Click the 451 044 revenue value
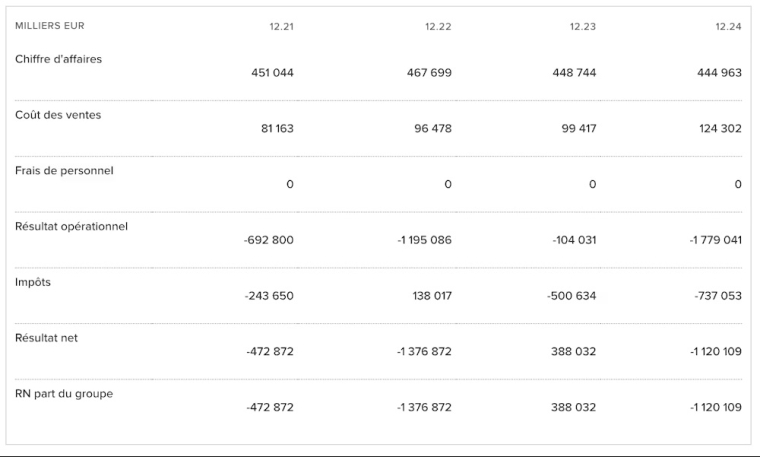 click(x=270, y=73)
